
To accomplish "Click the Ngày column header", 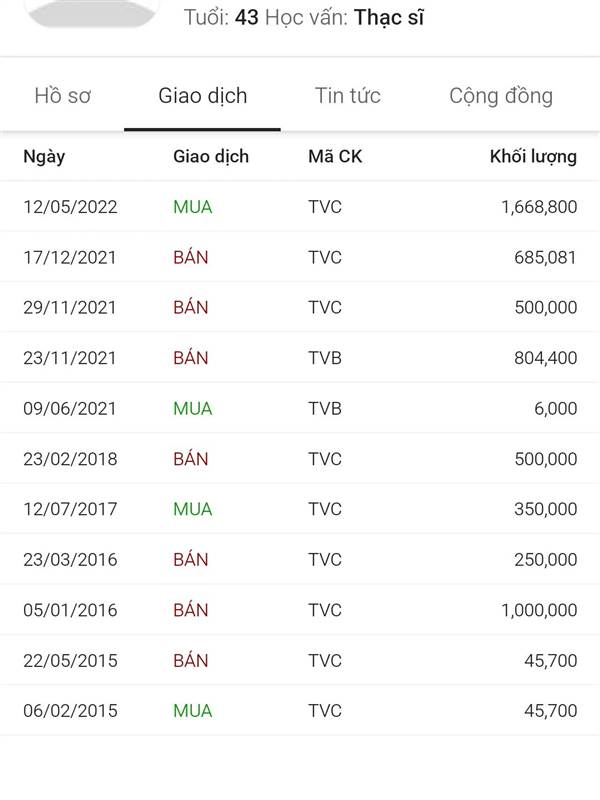I will (44, 157).
